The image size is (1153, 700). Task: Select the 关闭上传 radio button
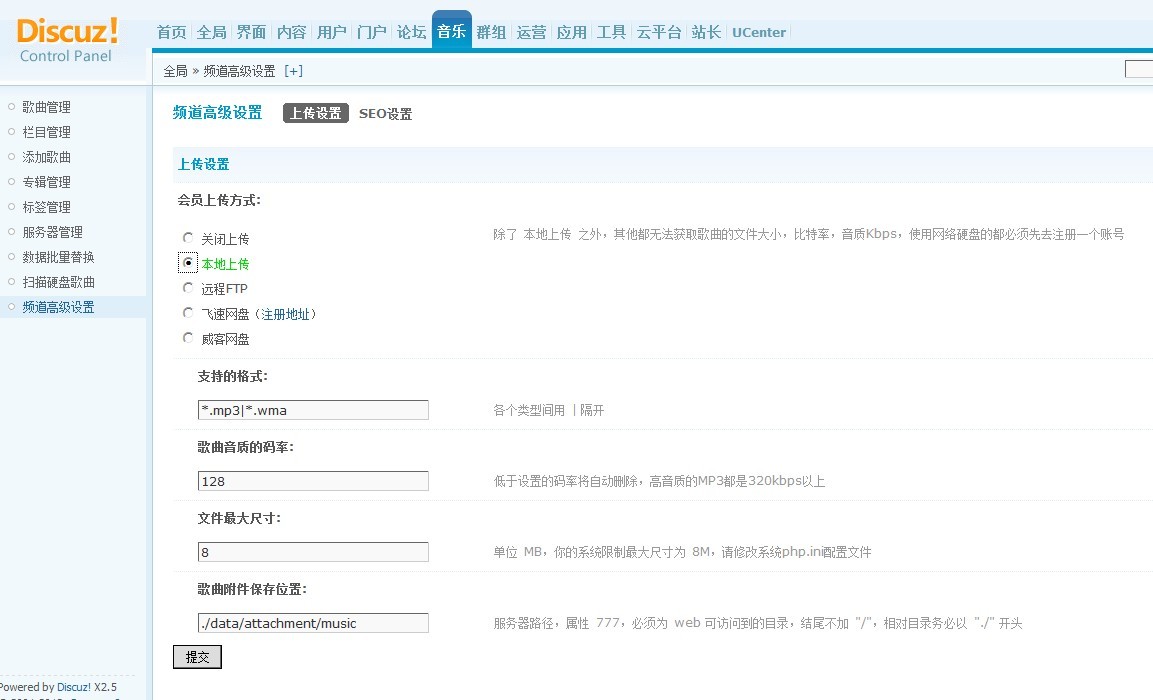(188, 238)
